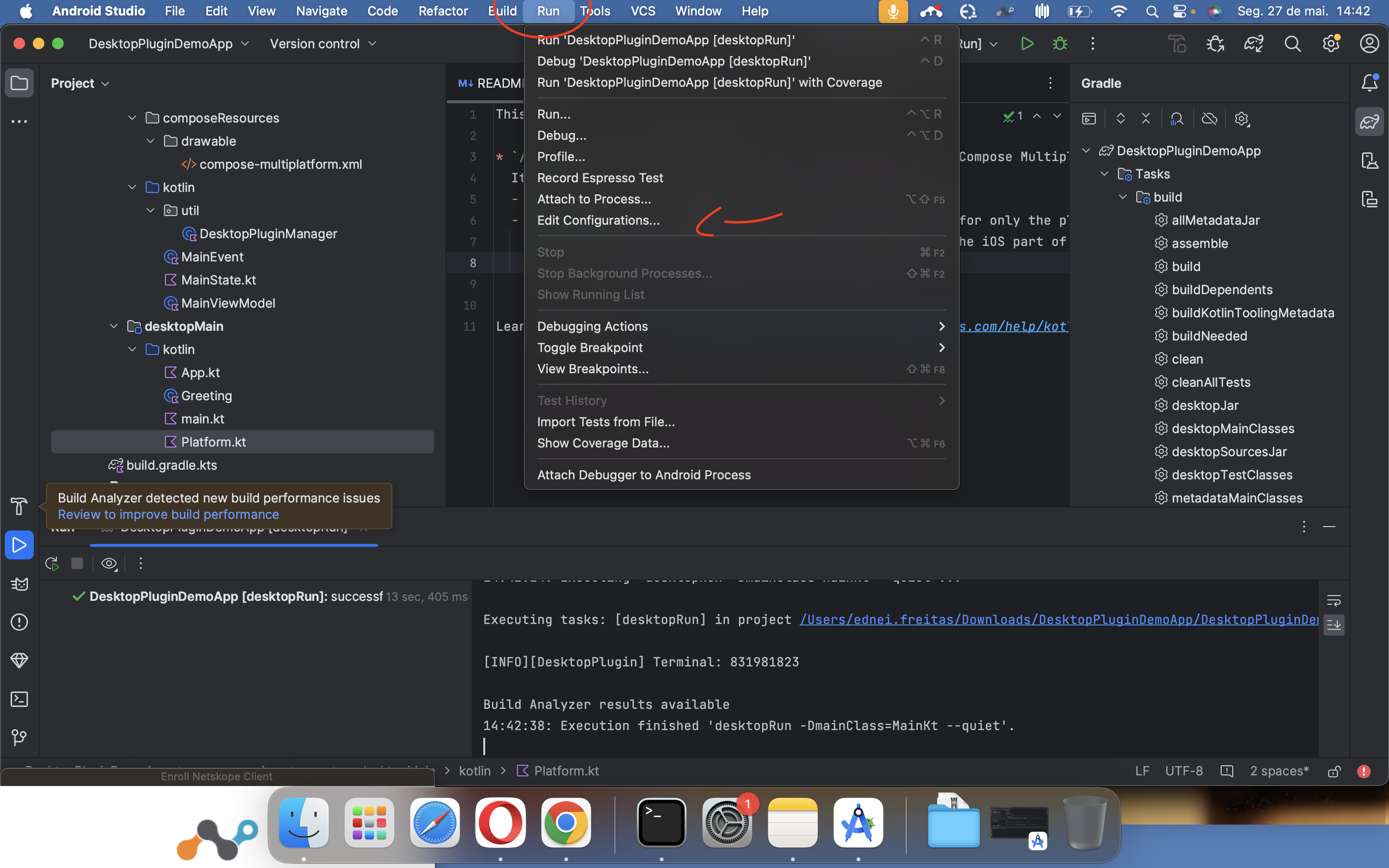Select desktopJar task in Gradle panel
This screenshot has width=1389, height=868.
1205,405
